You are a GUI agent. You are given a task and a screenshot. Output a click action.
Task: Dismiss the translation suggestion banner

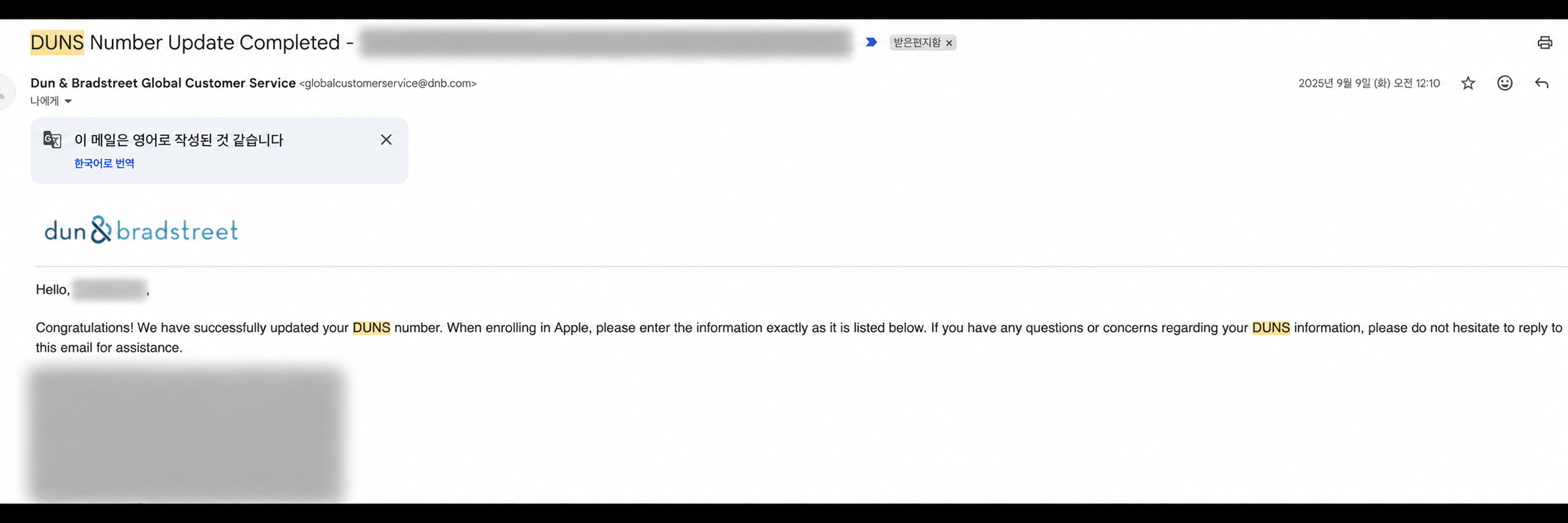click(x=386, y=139)
